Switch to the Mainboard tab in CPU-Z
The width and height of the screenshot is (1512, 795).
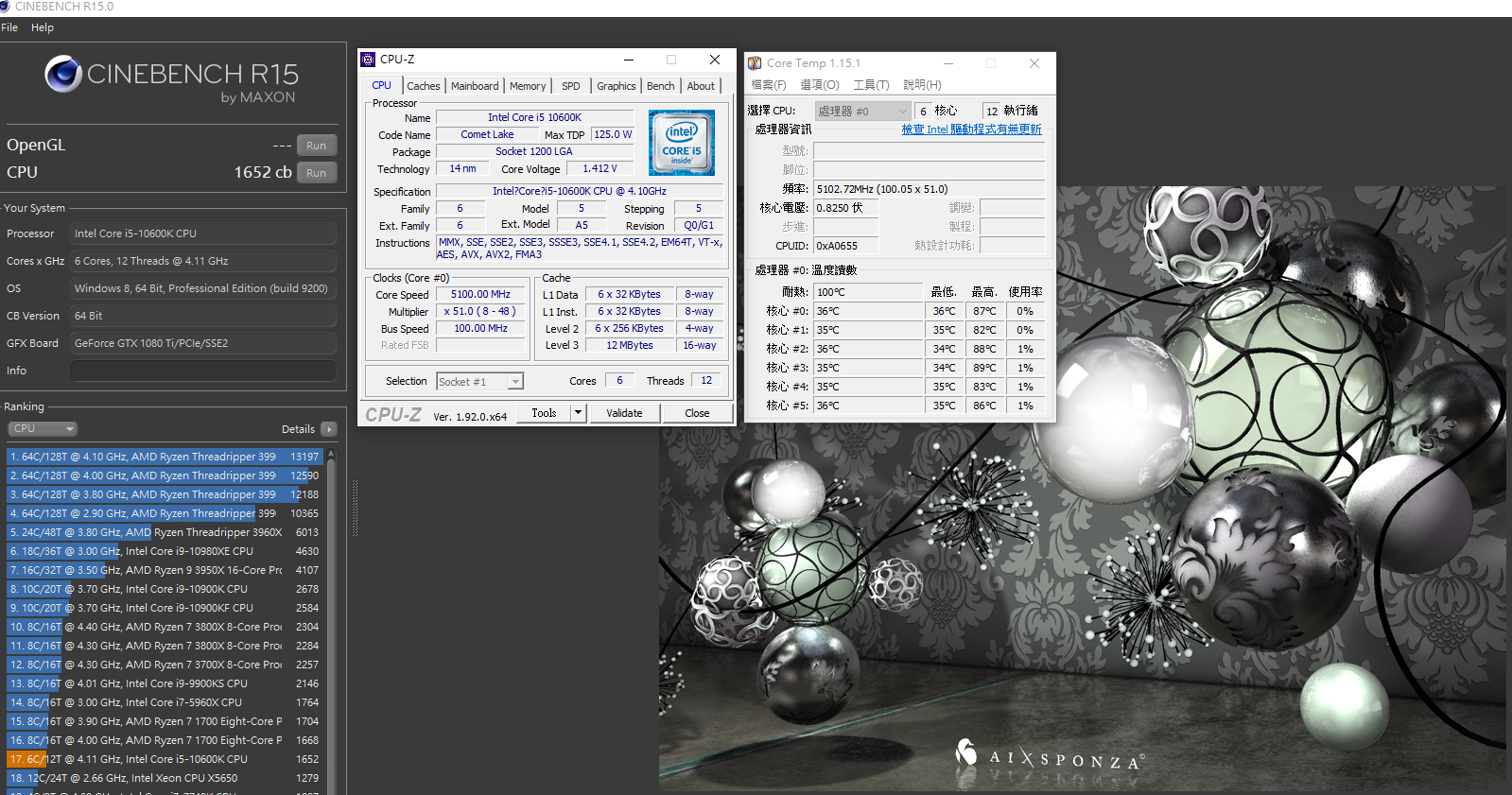(x=475, y=86)
